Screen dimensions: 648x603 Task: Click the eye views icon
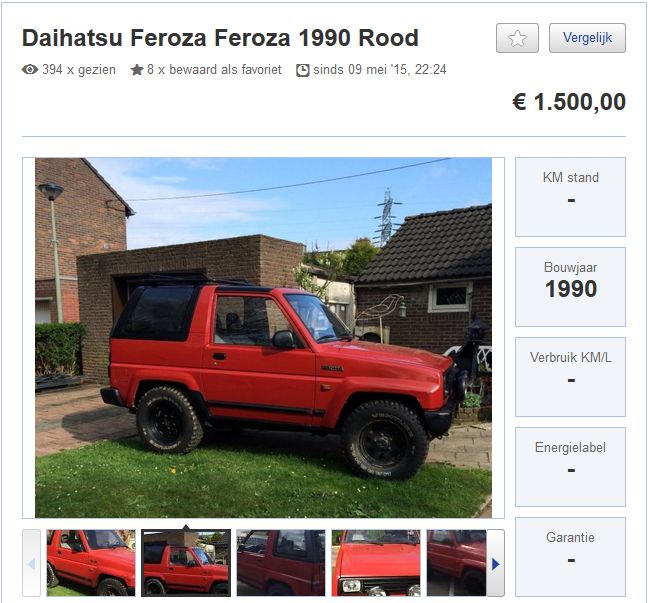pyautogui.click(x=30, y=69)
